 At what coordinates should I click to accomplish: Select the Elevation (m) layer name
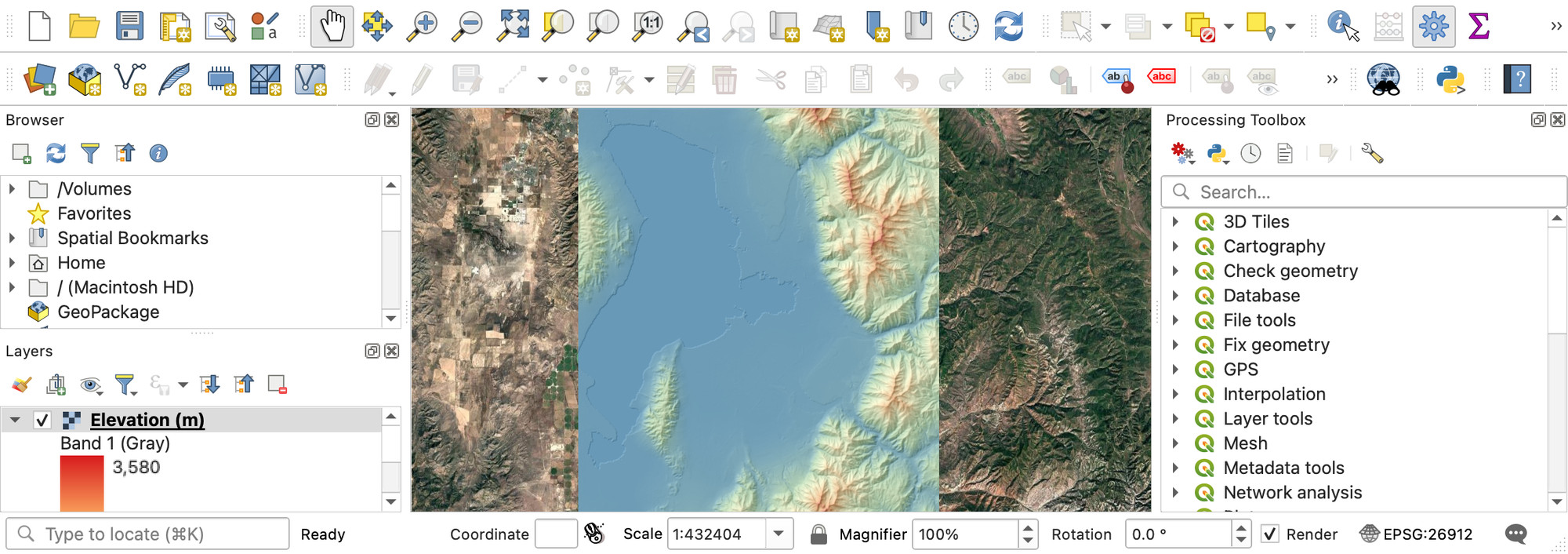click(x=147, y=421)
